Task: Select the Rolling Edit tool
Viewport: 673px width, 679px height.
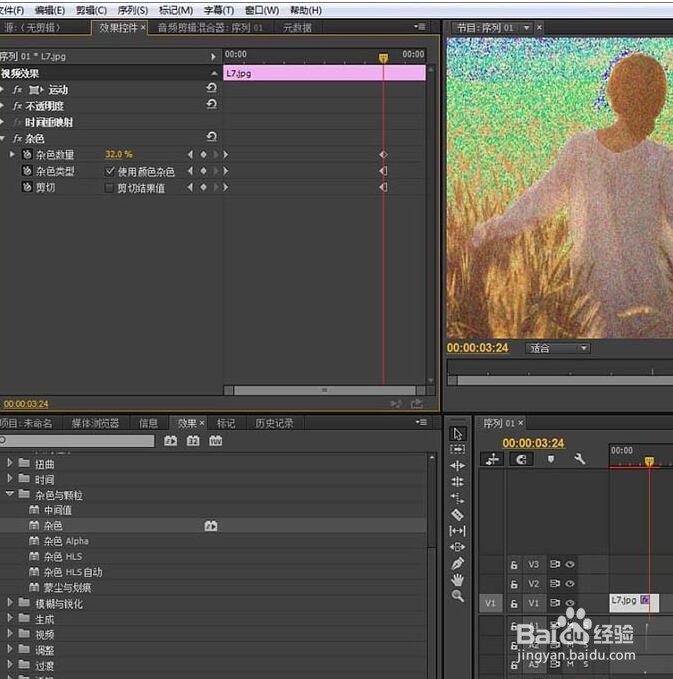Action: pos(458,482)
